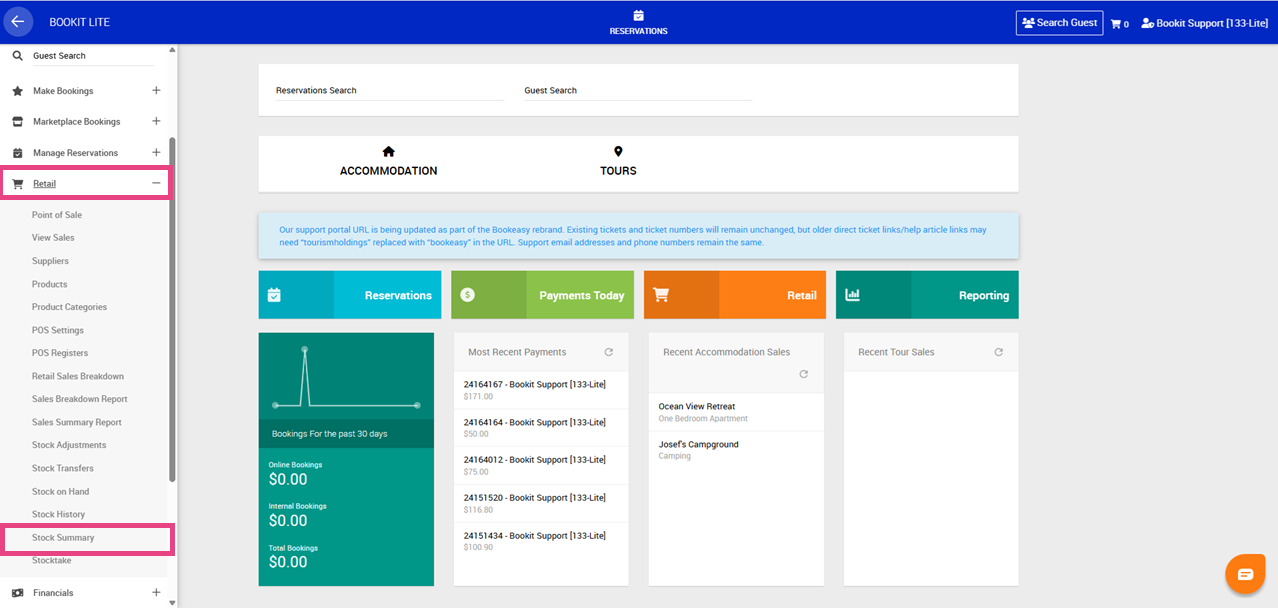The width and height of the screenshot is (1278, 608).
Task: Expand Manage Reservations with plus sign
Action: pyautogui.click(x=156, y=152)
